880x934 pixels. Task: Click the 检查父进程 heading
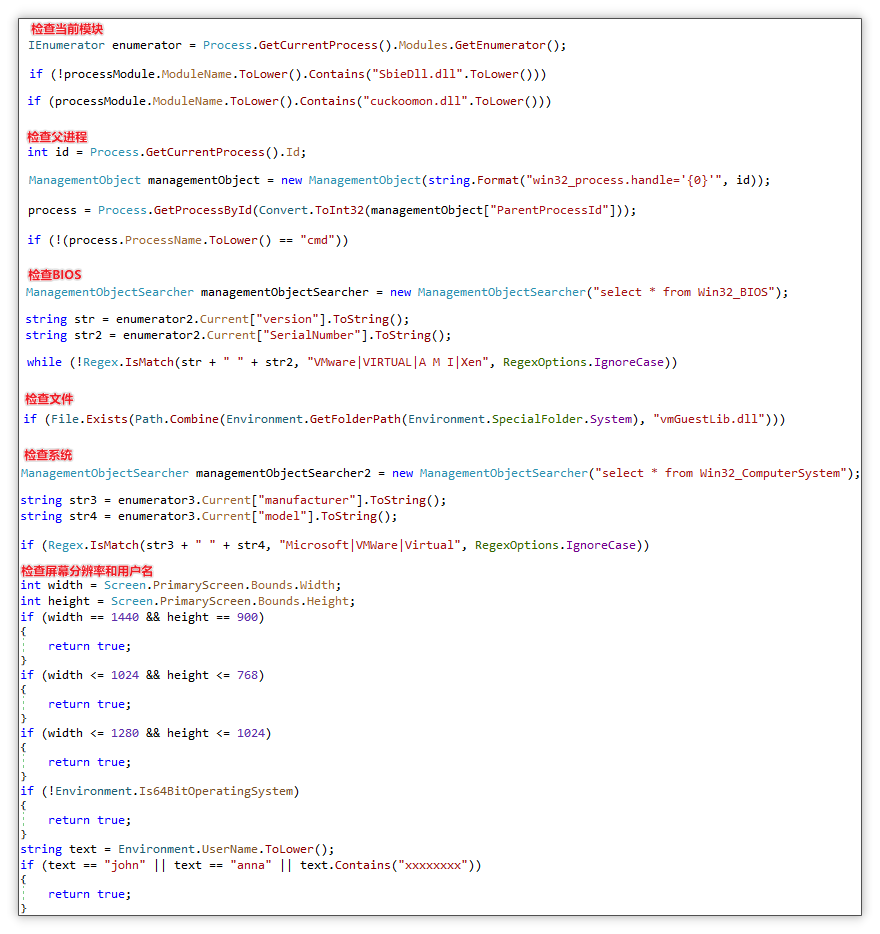[x=57, y=136]
